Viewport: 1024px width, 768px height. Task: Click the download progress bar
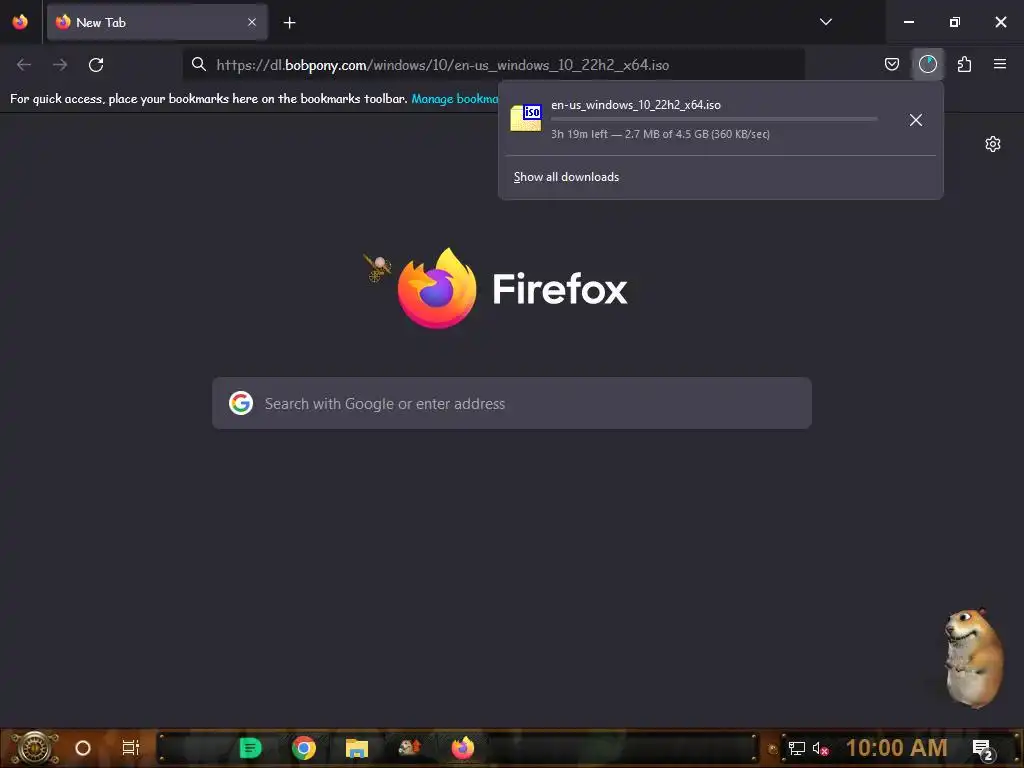point(714,119)
